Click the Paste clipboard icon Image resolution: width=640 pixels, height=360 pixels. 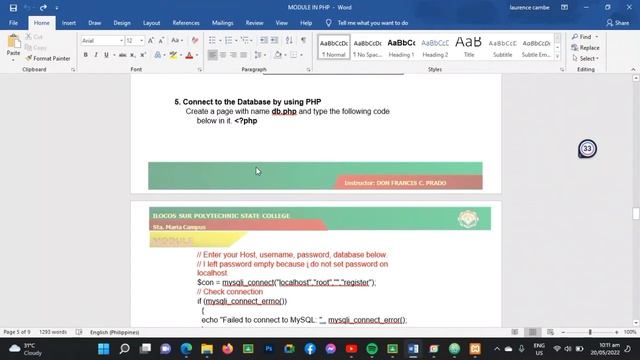(x=13, y=42)
